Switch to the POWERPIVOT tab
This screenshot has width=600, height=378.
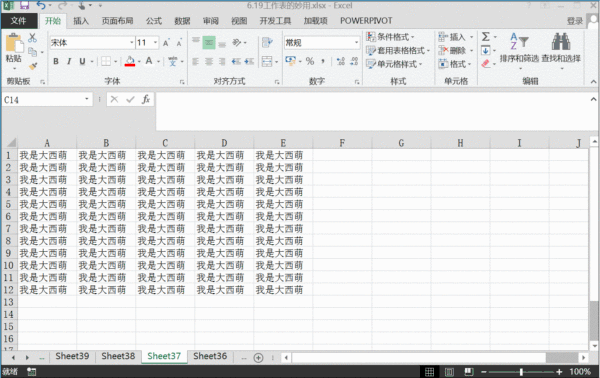click(x=366, y=21)
